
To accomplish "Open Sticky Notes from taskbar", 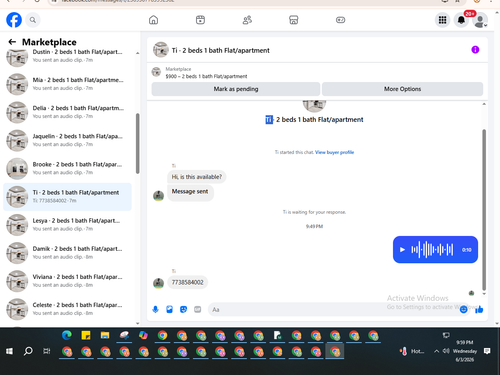I will pyautogui.click(x=86, y=335).
